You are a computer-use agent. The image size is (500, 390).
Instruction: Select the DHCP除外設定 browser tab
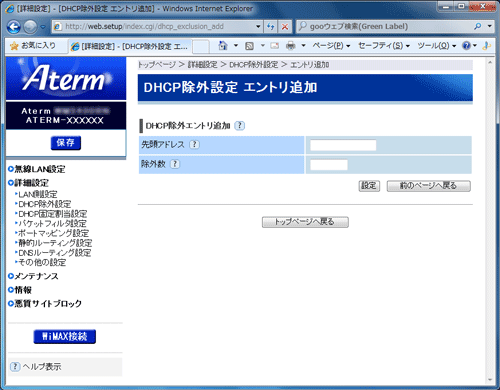[130, 47]
